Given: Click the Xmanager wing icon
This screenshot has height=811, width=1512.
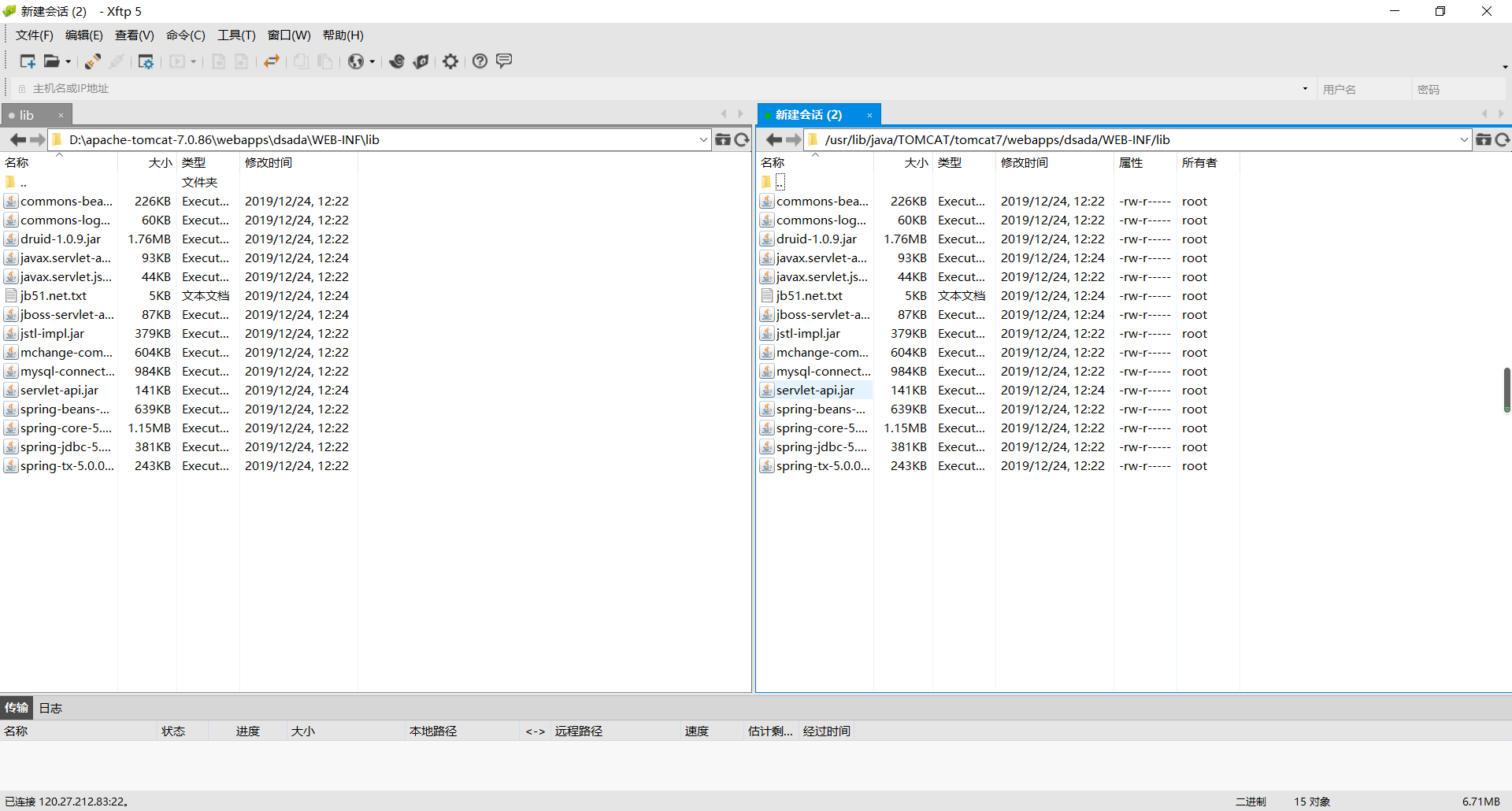Looking at the screenshot, I should tap(421, 61).
